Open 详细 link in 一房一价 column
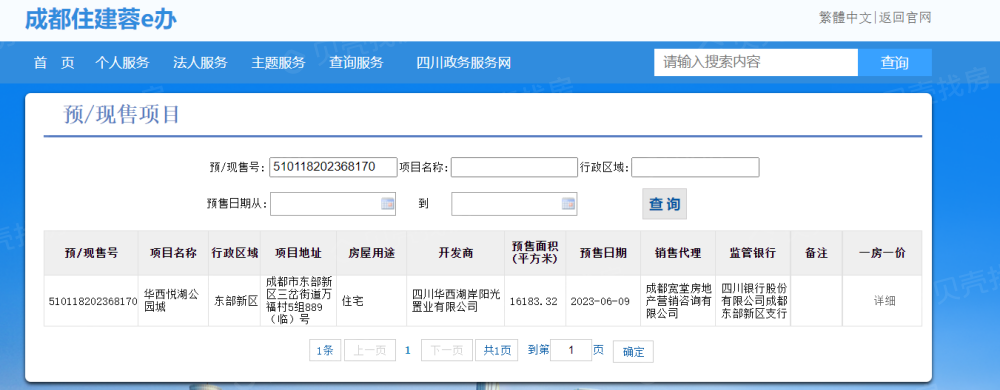1000x390 pixels. [885, 301]
